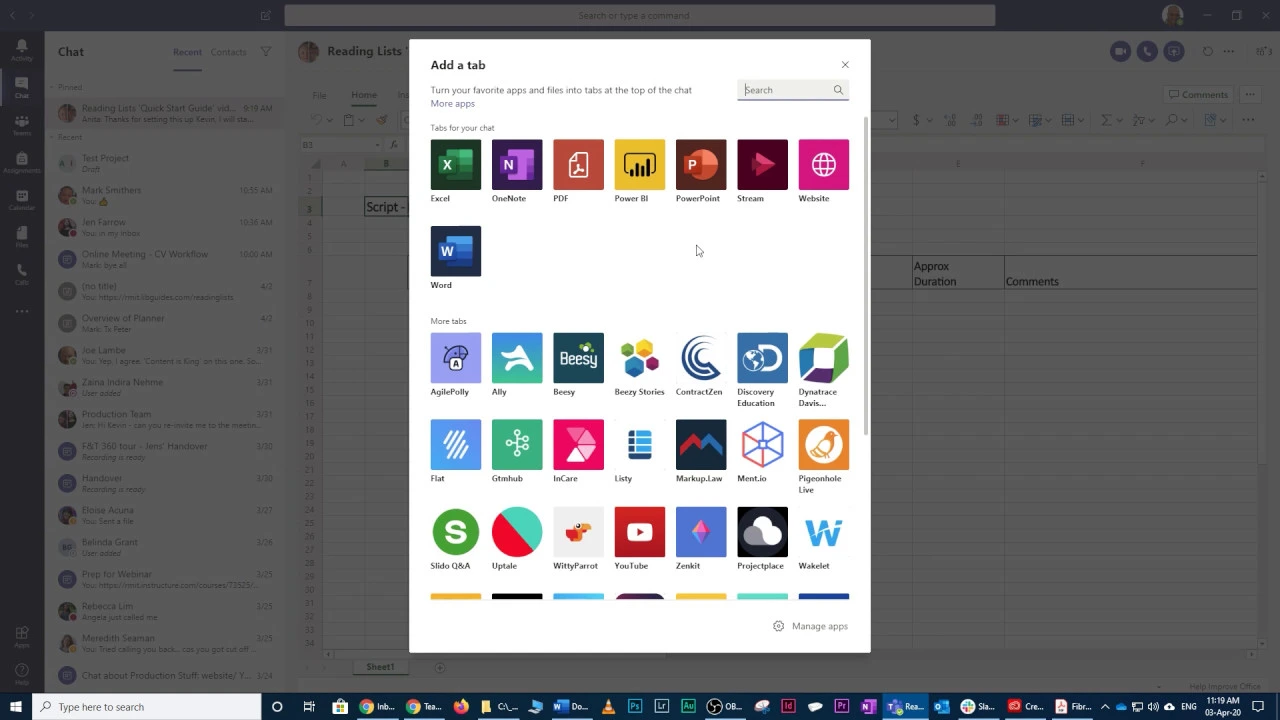1280x720 pixels.
Task: Select the Beesy app tile
Action: coord(578,358)
